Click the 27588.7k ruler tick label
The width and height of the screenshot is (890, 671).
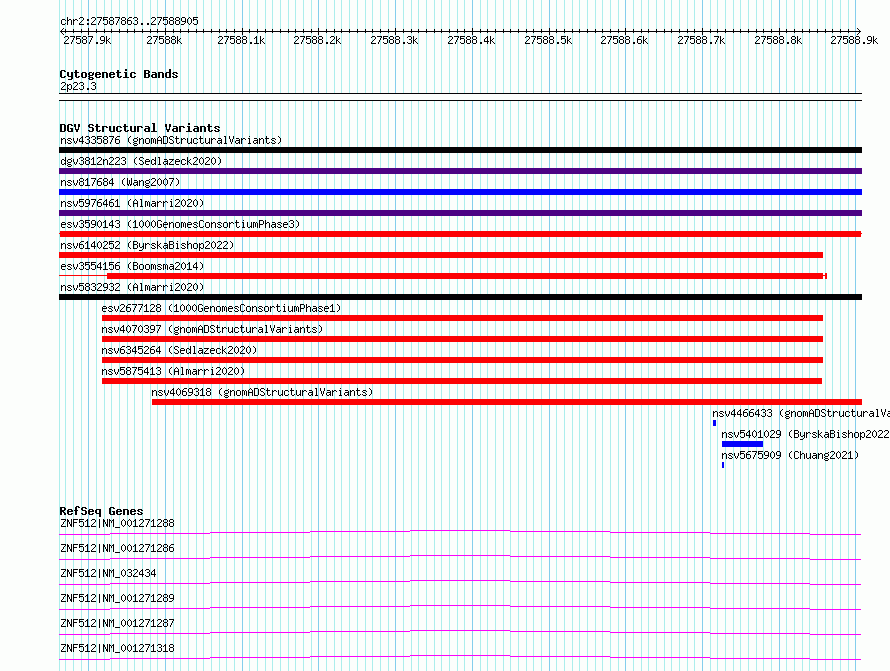[x=701, y=40]
